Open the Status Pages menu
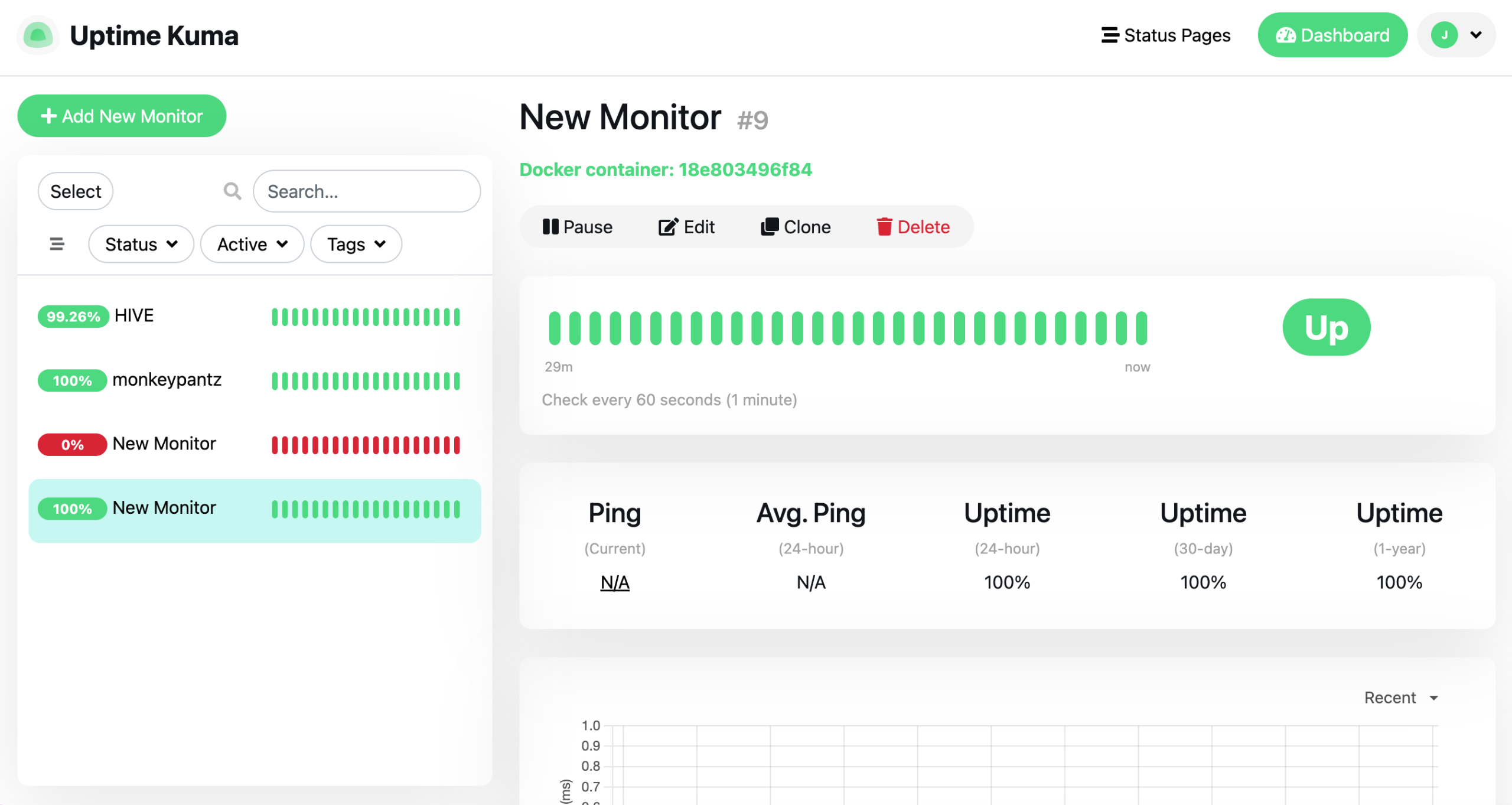 point(1166,35)
